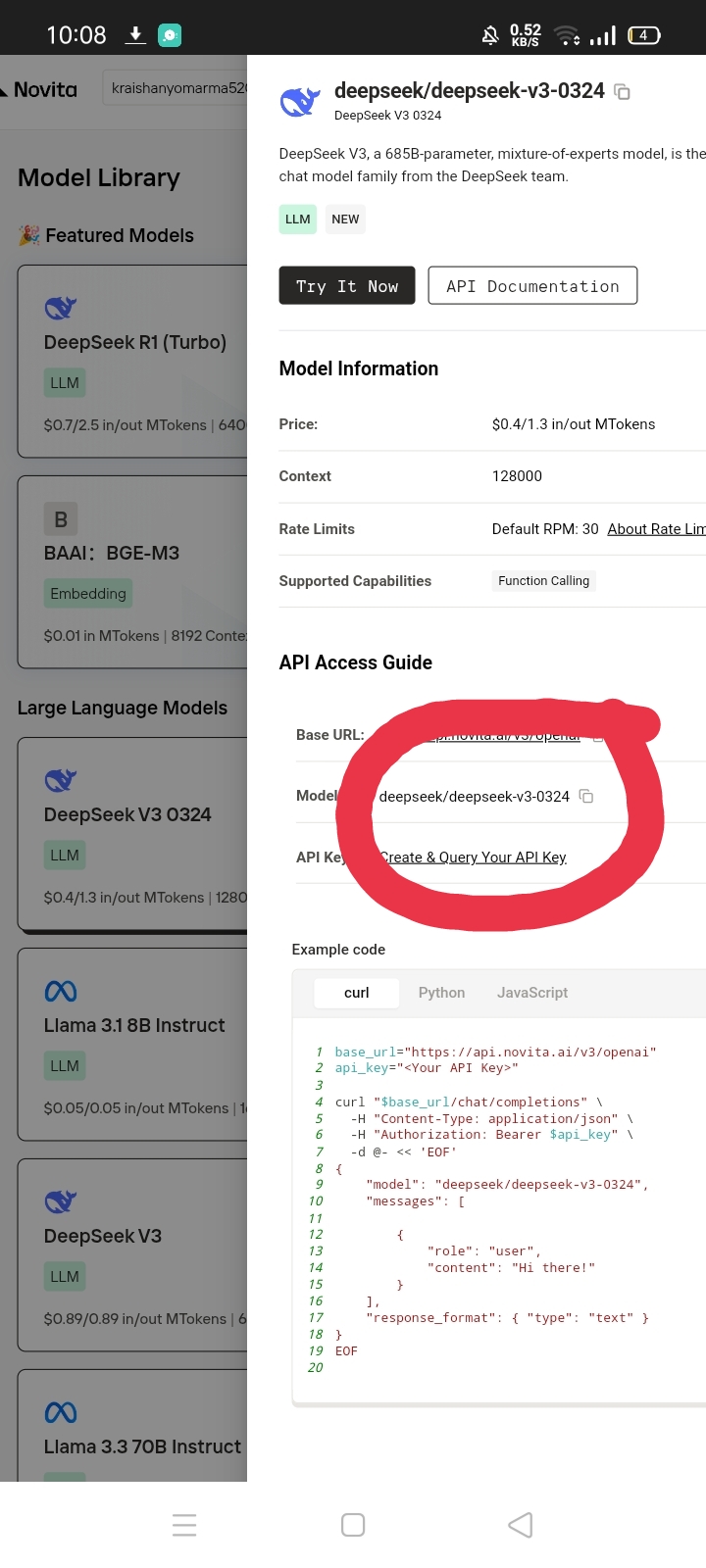The image size is (706, 1568).
Task: Click the Llama 3.1 8B Instruct Meta icon
Action: [61, 992]
